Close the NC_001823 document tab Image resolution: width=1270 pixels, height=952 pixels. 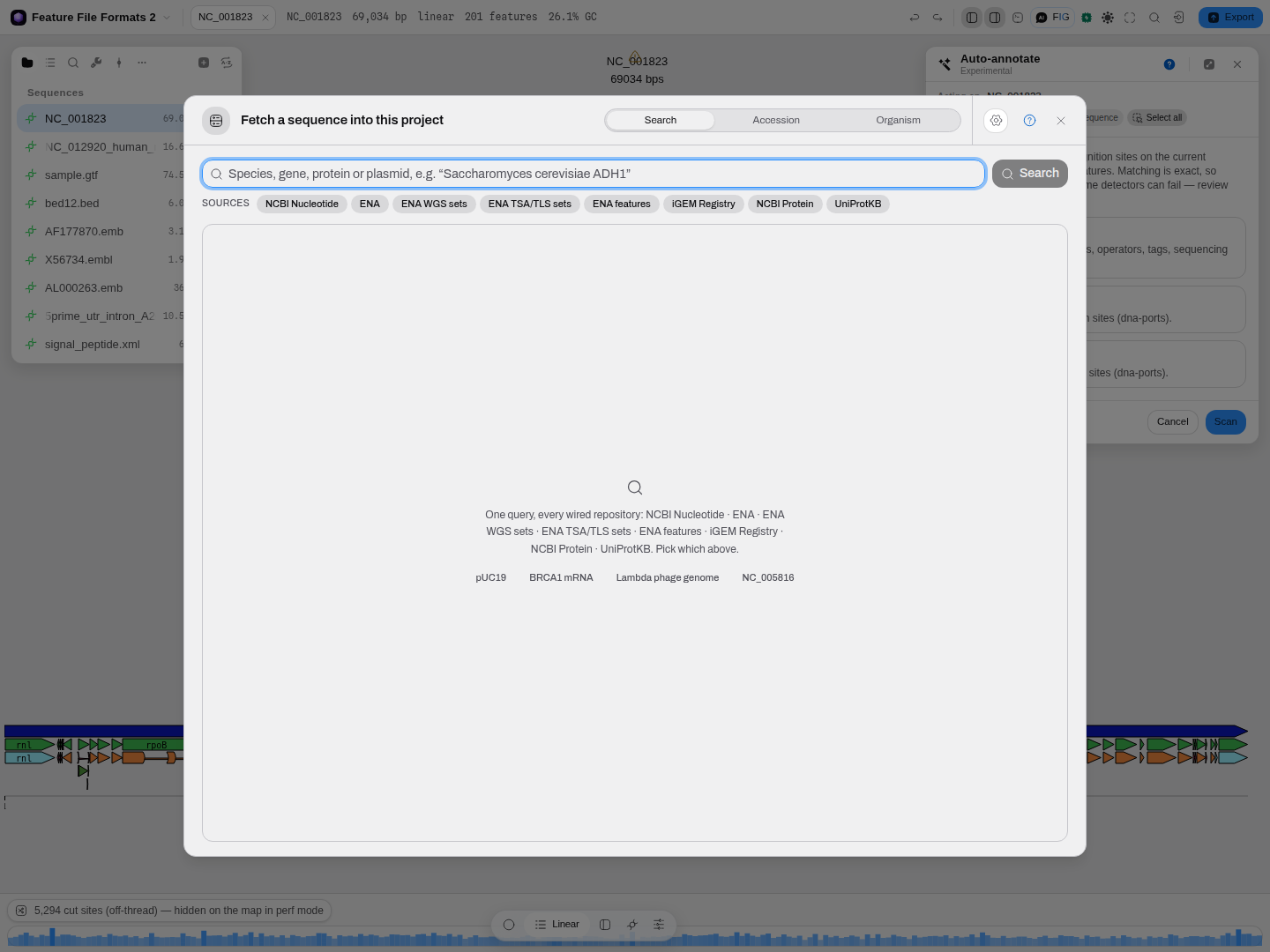coord(265,18)
